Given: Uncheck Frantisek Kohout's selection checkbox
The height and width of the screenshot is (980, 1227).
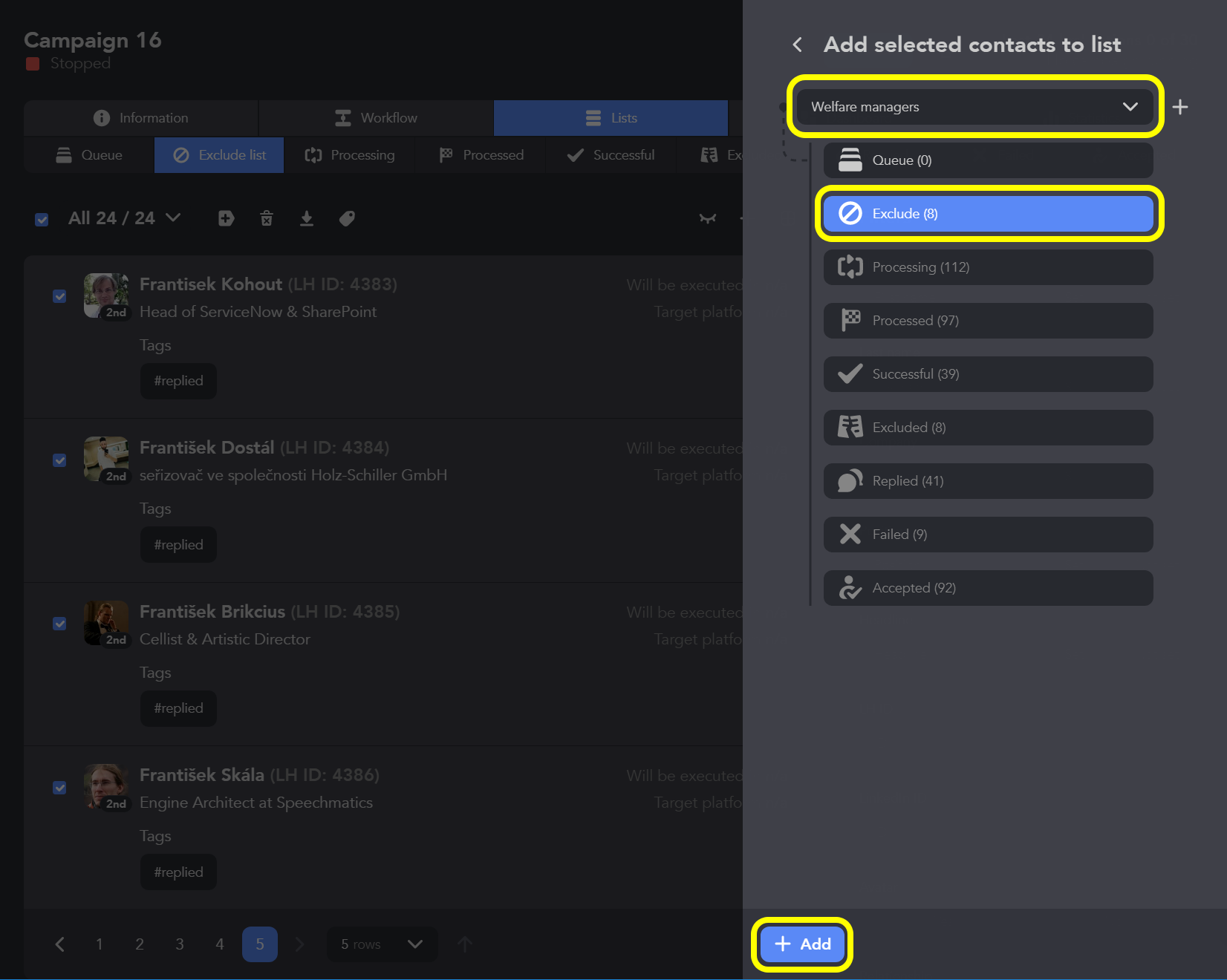Looking at the screenshot, I should (59, 296).
